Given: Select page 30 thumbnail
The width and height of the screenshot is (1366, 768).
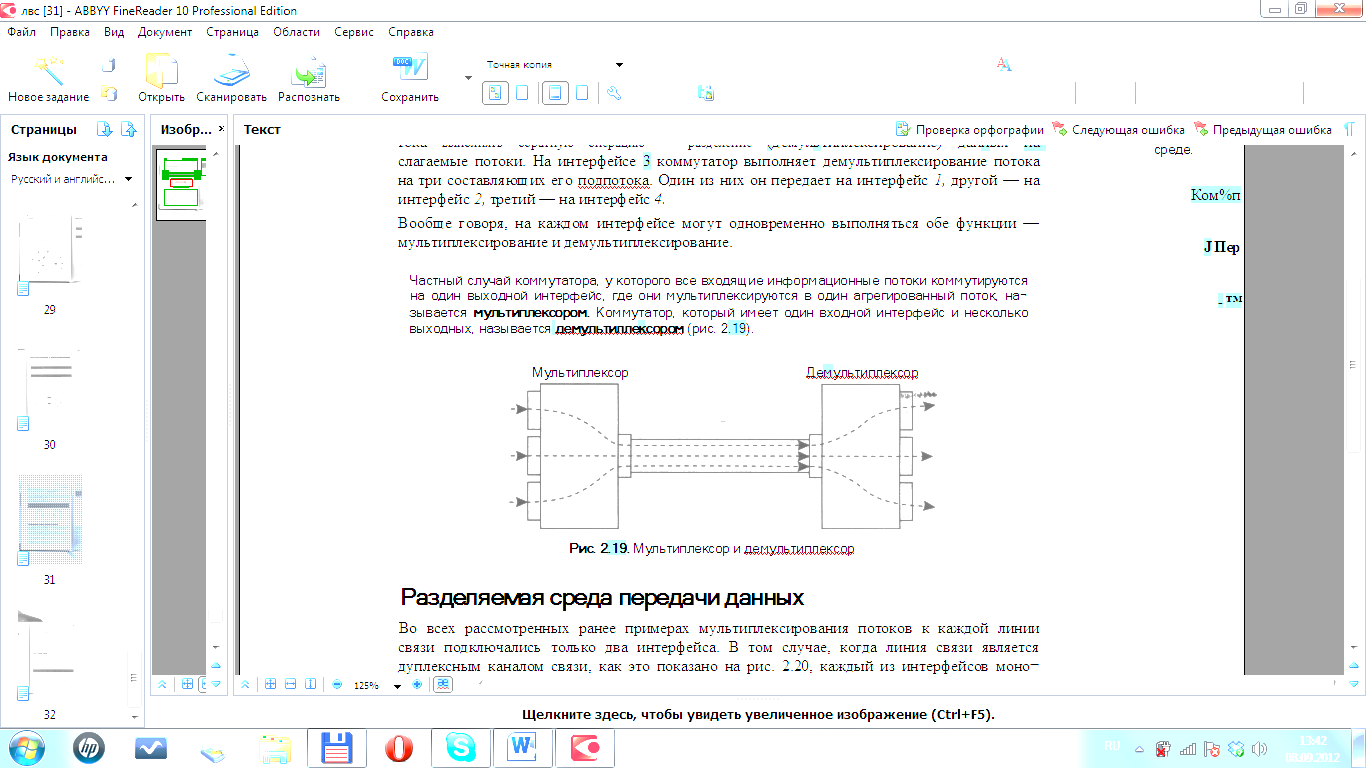Looking at the screenshot, I should (x=49, y=392).
